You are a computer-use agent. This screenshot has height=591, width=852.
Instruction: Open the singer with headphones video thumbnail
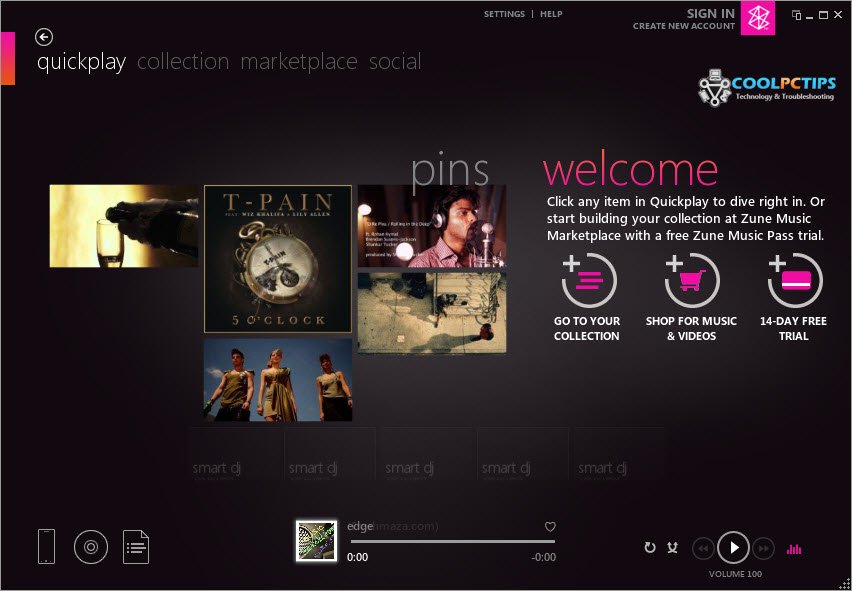(x=432, y=226)
